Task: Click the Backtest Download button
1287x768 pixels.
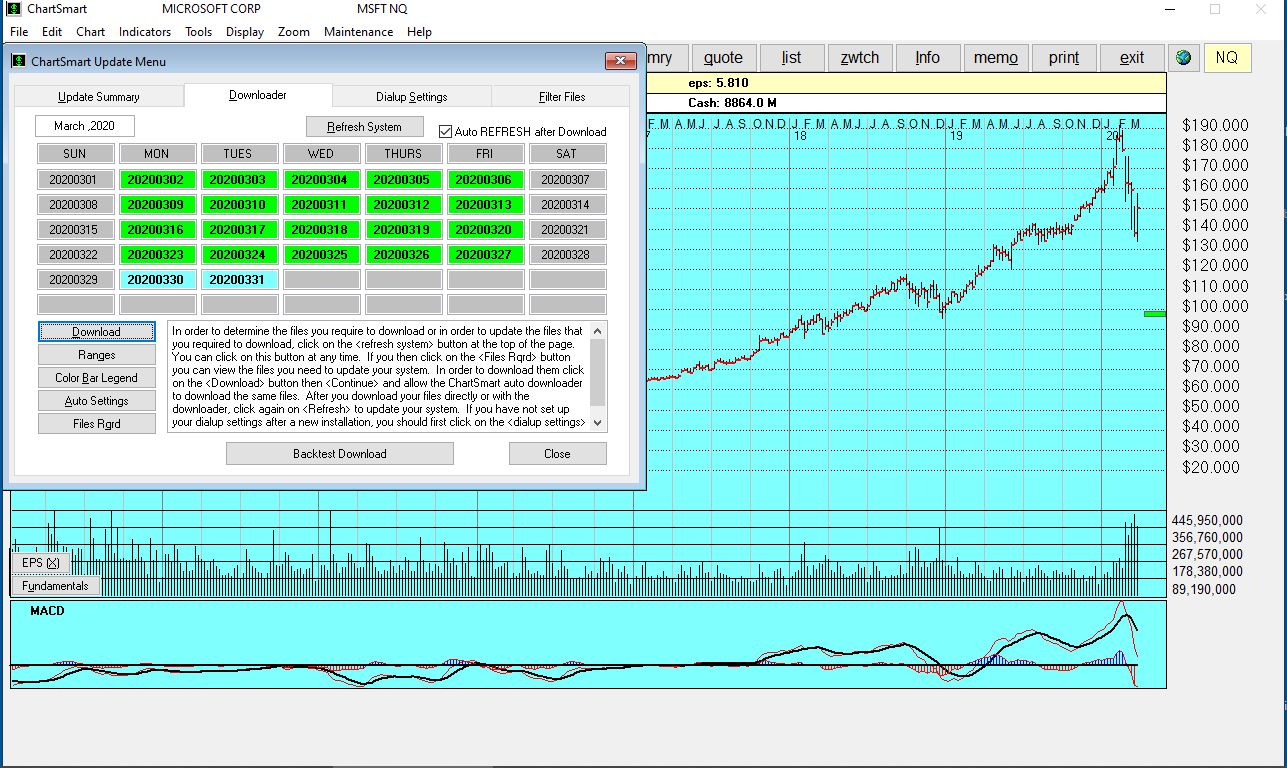Action: 339,454
